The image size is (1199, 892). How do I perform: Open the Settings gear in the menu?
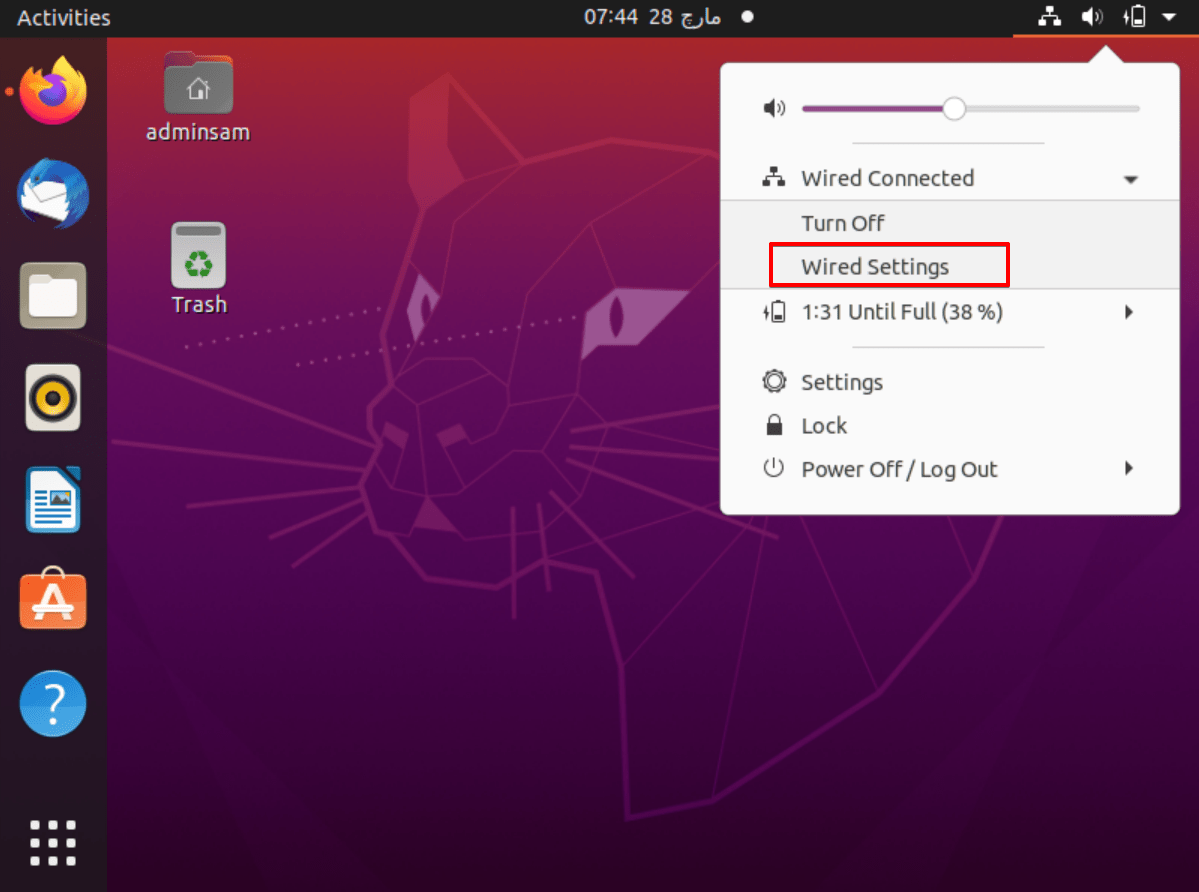point(841,381)
